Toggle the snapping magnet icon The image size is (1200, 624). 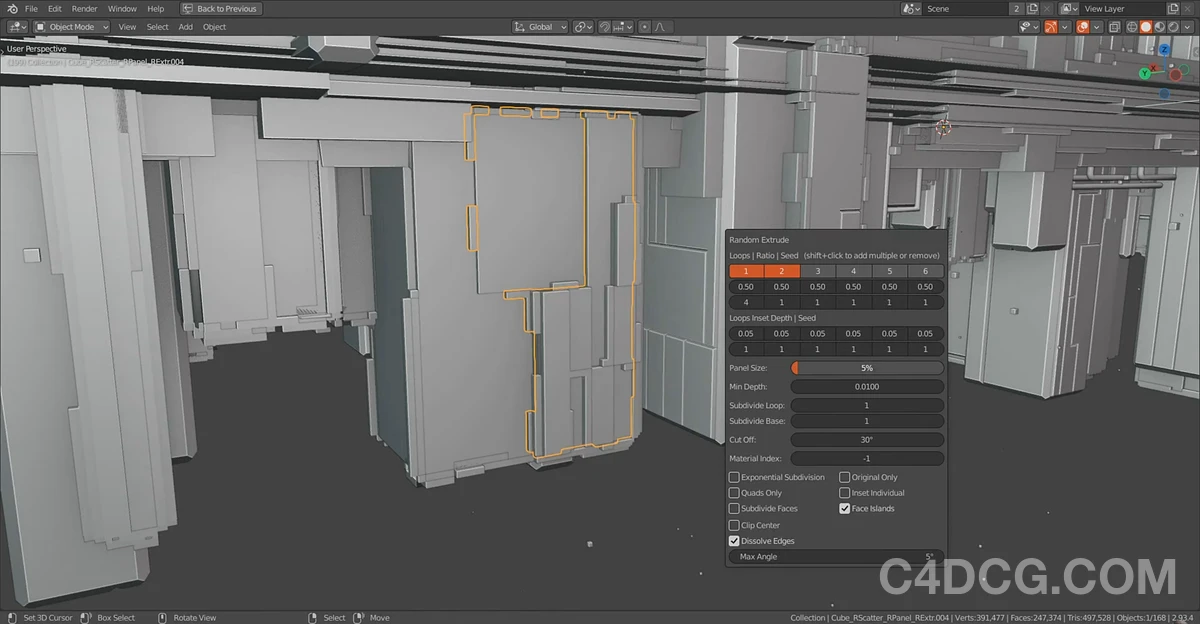(x=604, y=27)
